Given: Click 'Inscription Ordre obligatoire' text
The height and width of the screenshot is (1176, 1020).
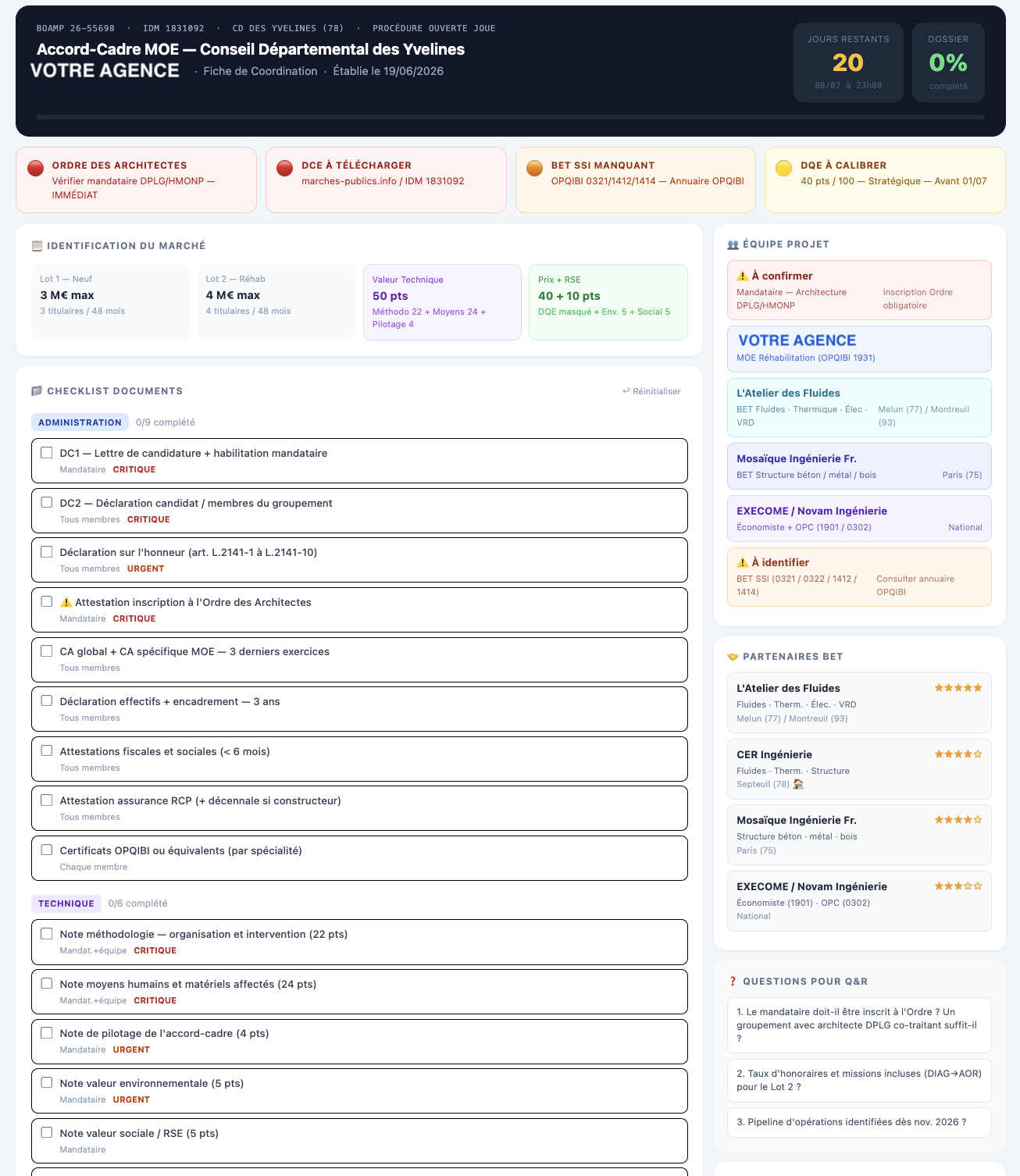Looking at the screenshot, I should (918, 298).
